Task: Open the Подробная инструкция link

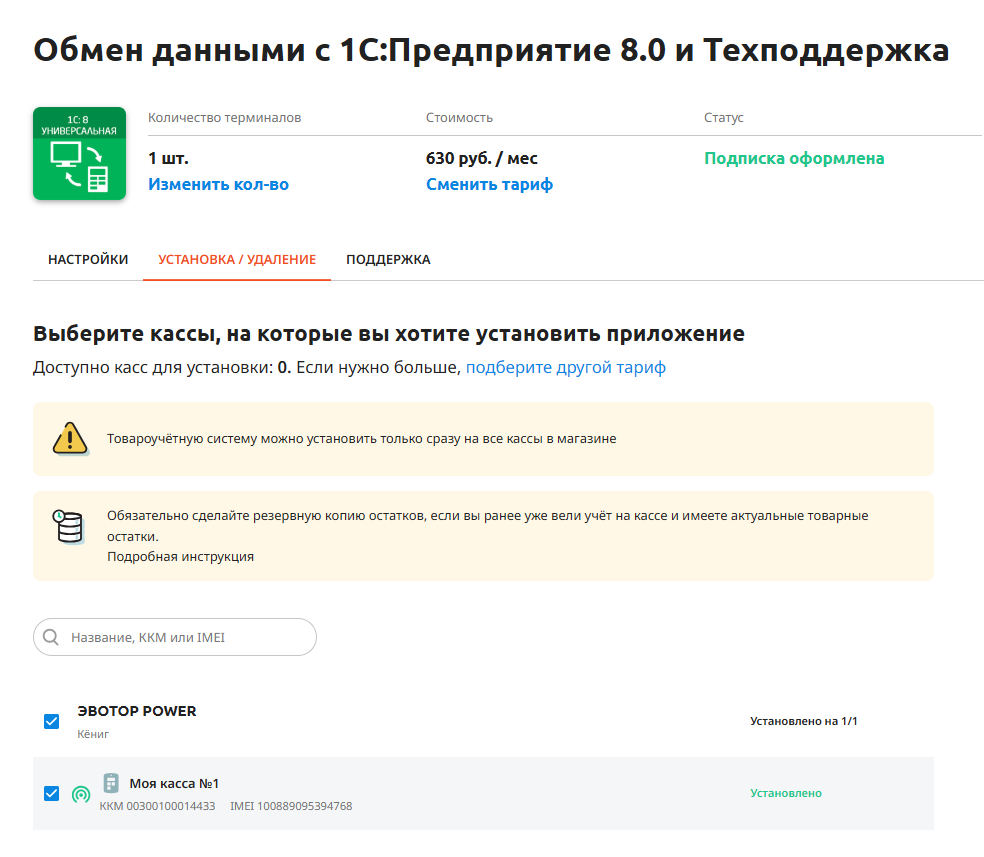Action: [181, 556]
